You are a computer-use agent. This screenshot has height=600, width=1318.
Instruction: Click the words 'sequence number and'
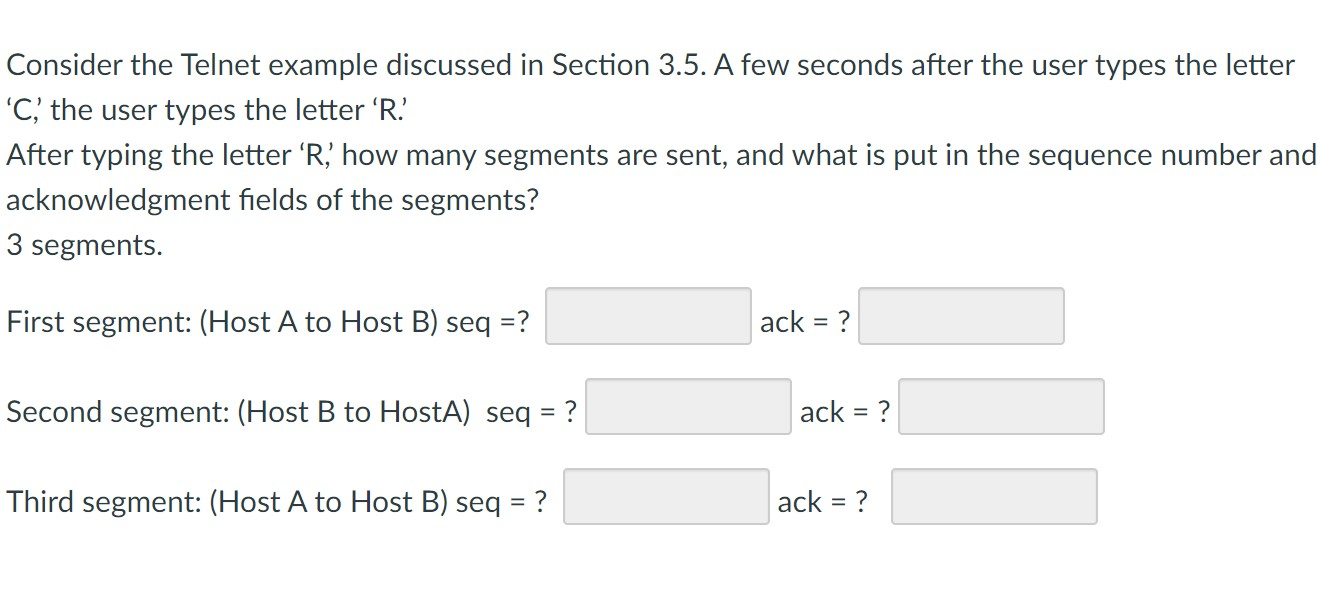(x=1162, y=156)
